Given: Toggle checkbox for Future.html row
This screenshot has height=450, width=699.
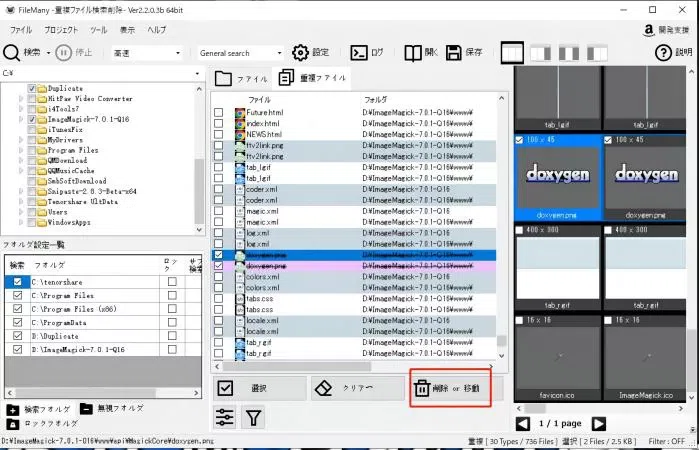Looking at the screenshot, I should pos(218,112).
